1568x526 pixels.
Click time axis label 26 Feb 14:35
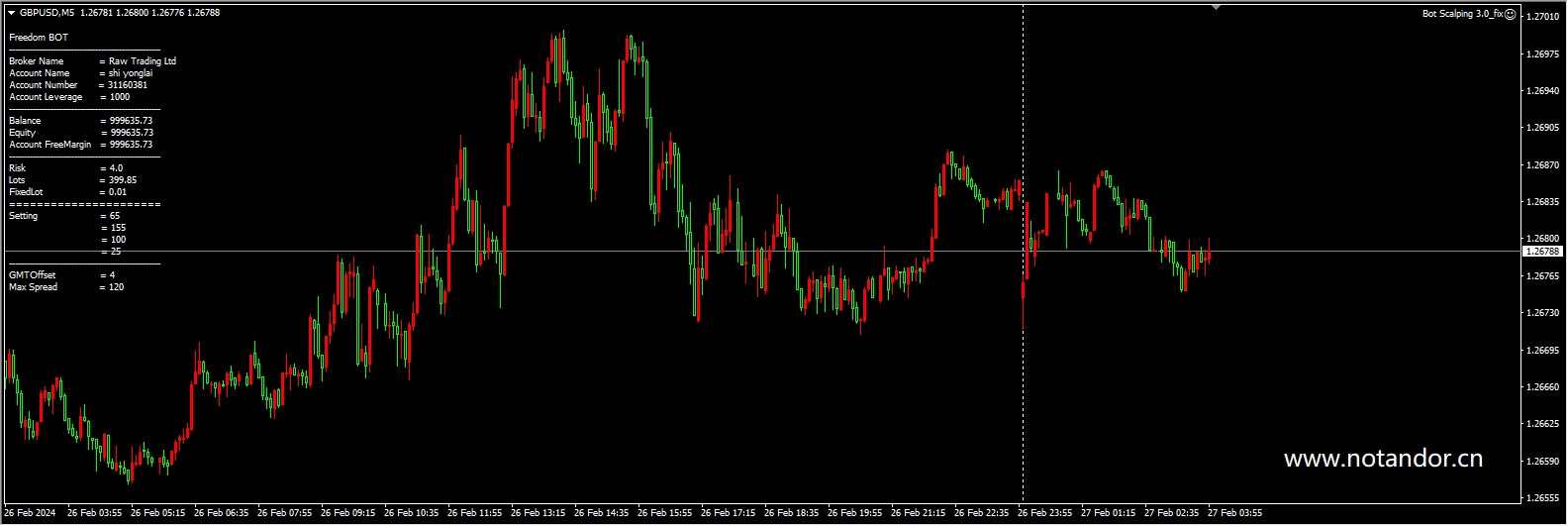pos(602,513)
